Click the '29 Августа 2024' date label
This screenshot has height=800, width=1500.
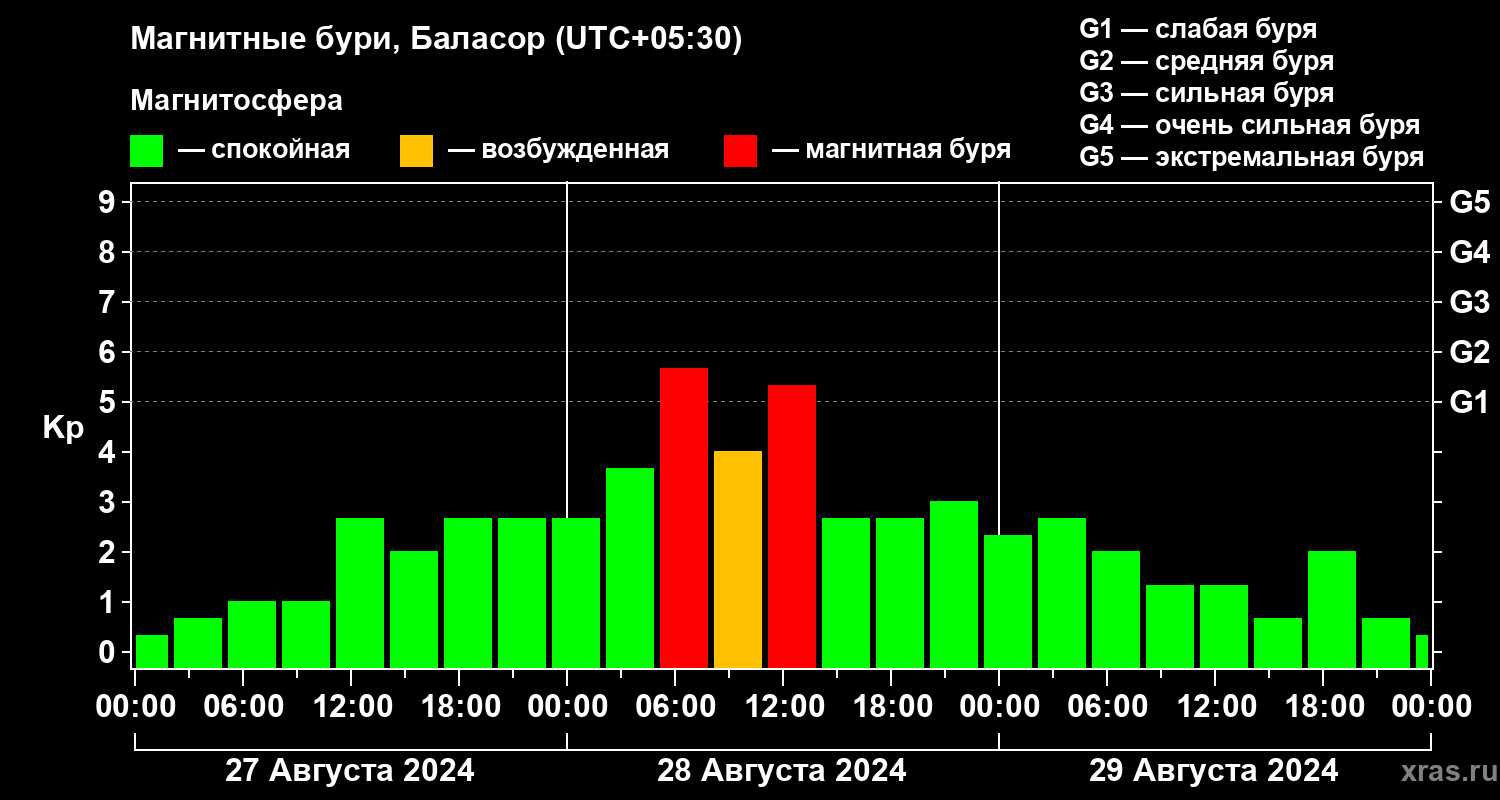[x=1214, y=771]
